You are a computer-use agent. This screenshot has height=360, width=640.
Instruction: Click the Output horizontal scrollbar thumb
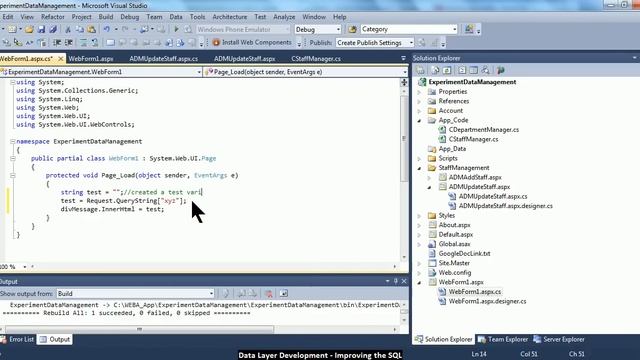tap(139, 329)
